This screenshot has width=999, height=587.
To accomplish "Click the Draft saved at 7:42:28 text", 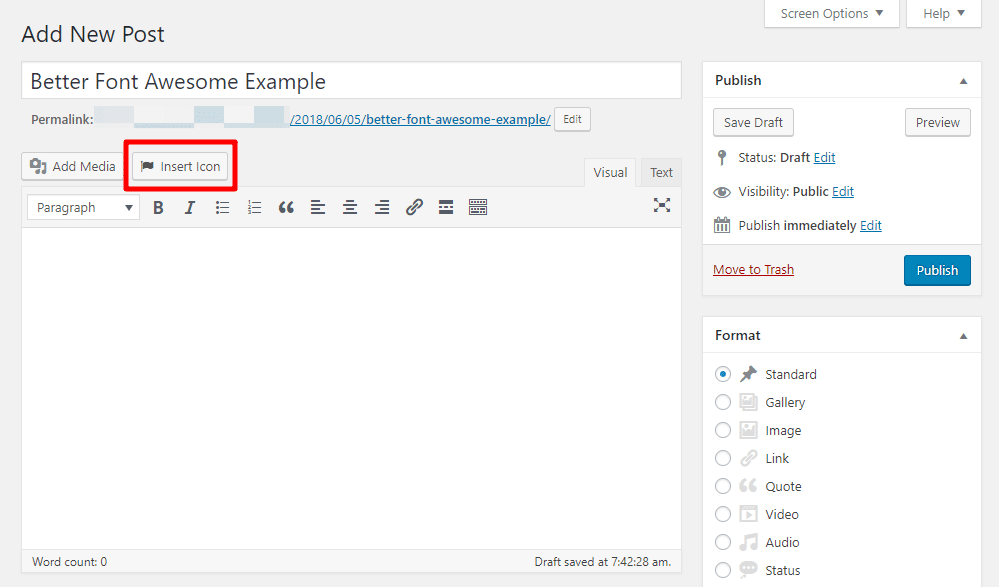I will click(603, 562).
